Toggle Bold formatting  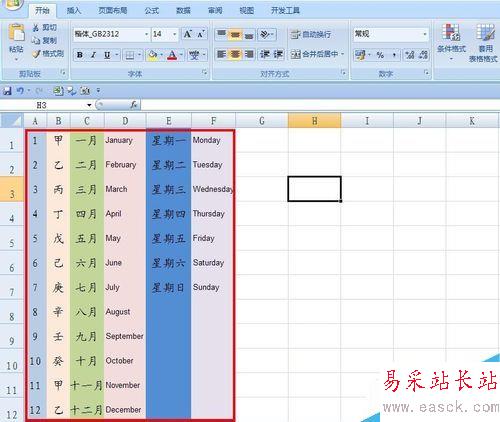point(80,55)
